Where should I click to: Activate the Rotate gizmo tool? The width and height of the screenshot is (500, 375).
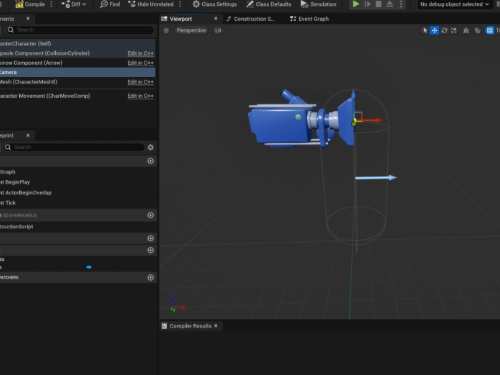(444, 31)
